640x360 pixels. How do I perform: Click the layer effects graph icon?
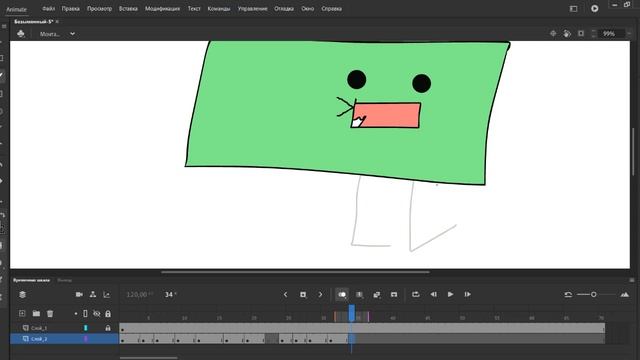click(x=107, y=294)
